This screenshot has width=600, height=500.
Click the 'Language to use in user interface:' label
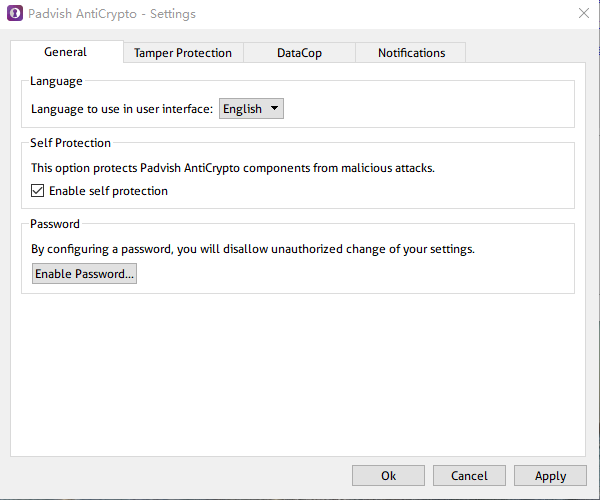122,109
